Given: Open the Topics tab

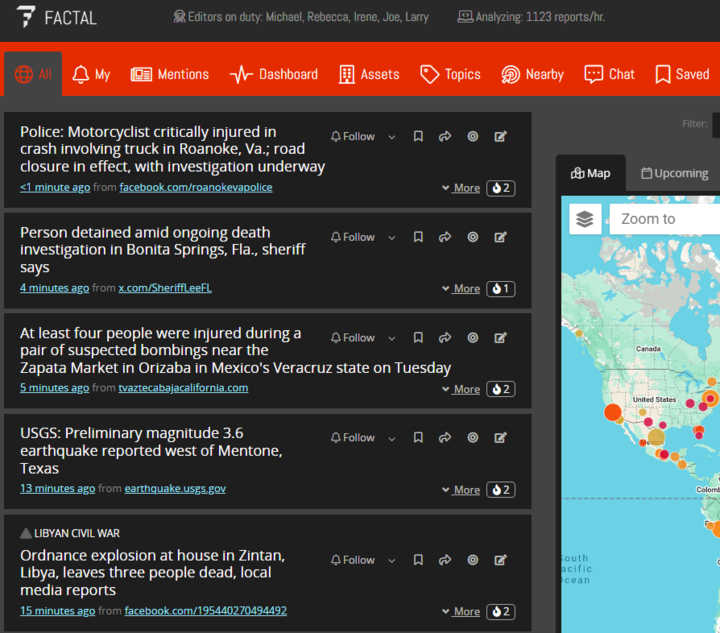Looking at the screenshot, I should click(450, 74).
